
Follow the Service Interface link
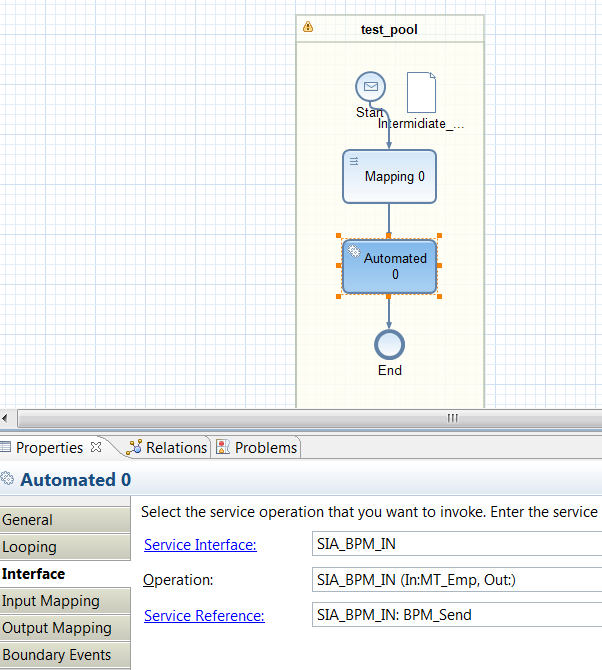point(200,545)
